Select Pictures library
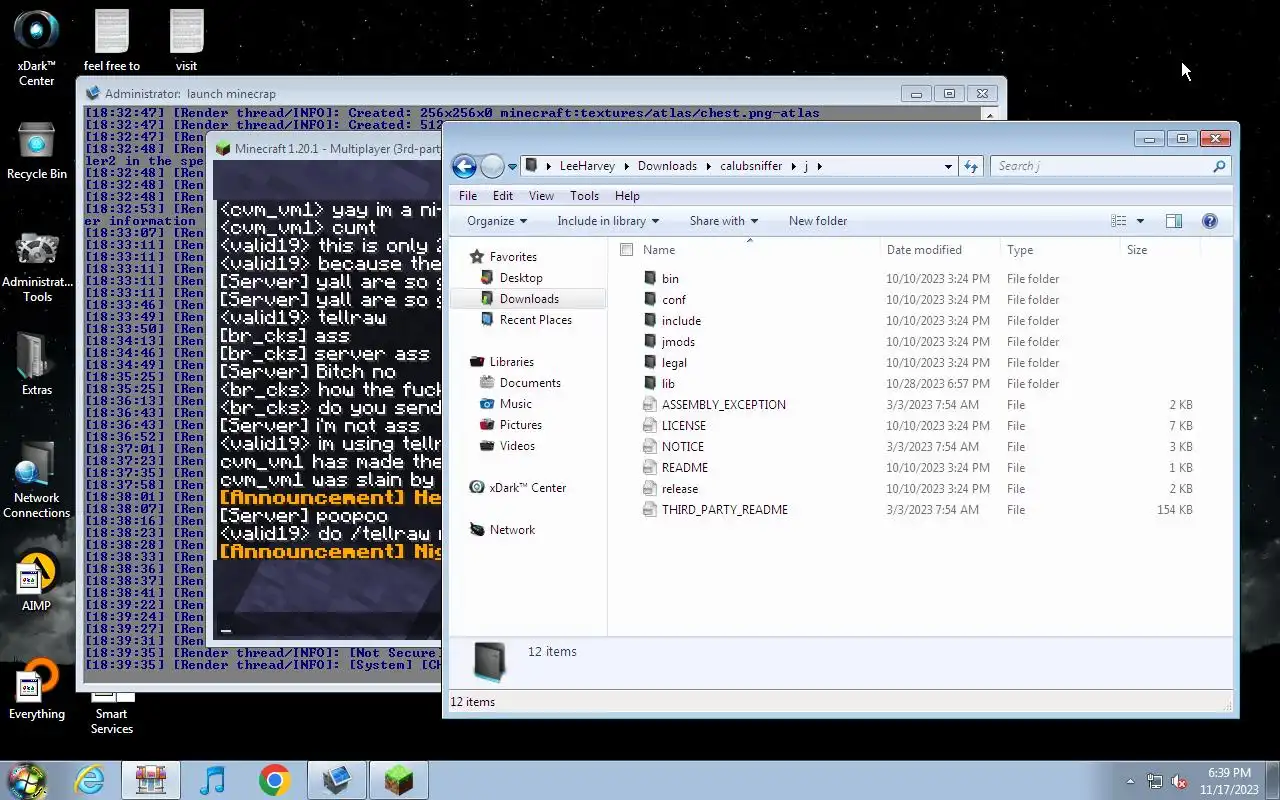This screenshot has width=1280, height=800. pos(520,425)
